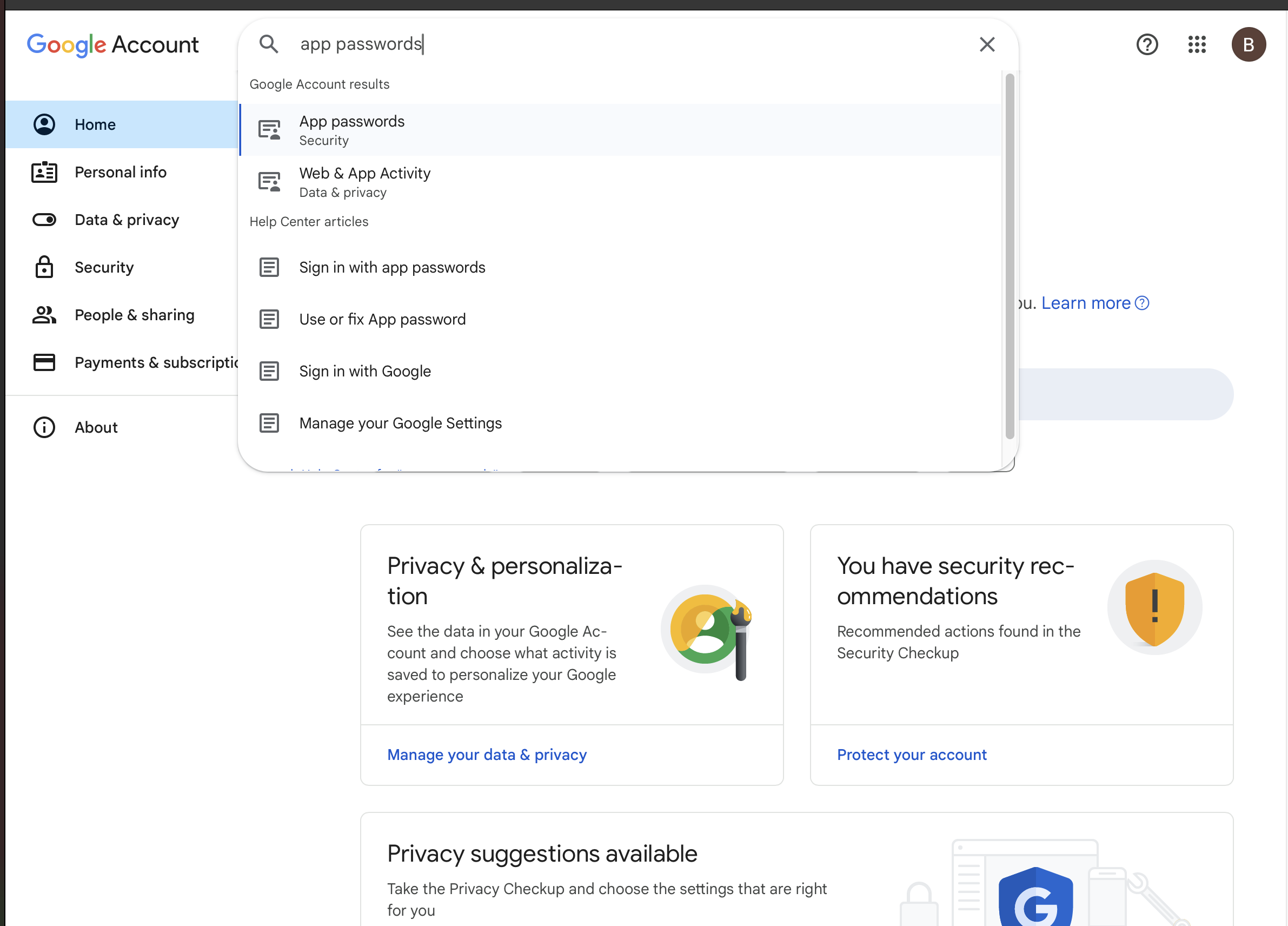Open the Help question mark icon
This screenshot has height=926, width=1288.
coord(1146,44)
